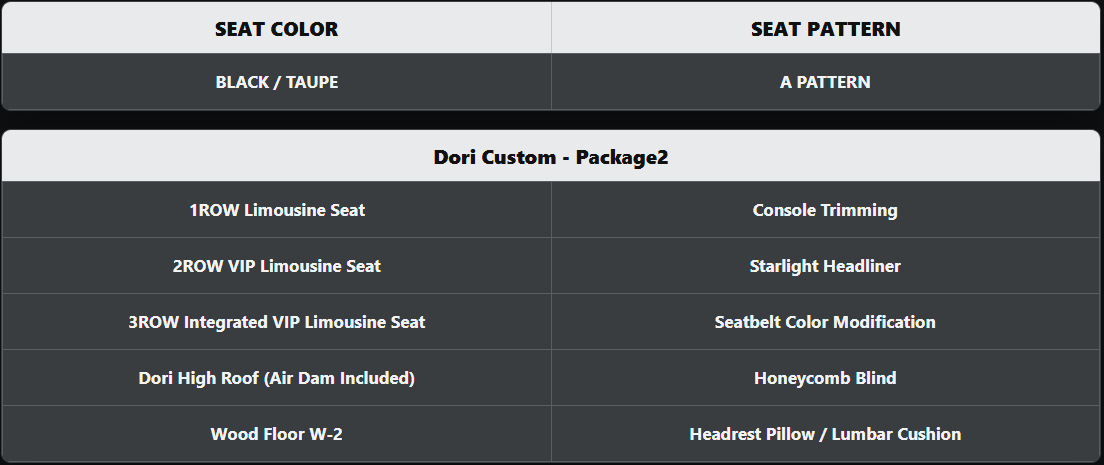Click the SEAT COLOR column header
Image resolution: width=1104 pixels, height=465 pixels.
click(276, 29)
